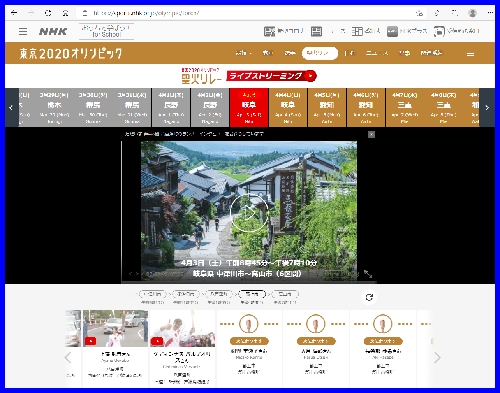The width and height of the screenshot is (500, 393).
Task: Expand the video with the fullscreen arrows icon
Action: point(368,274)
